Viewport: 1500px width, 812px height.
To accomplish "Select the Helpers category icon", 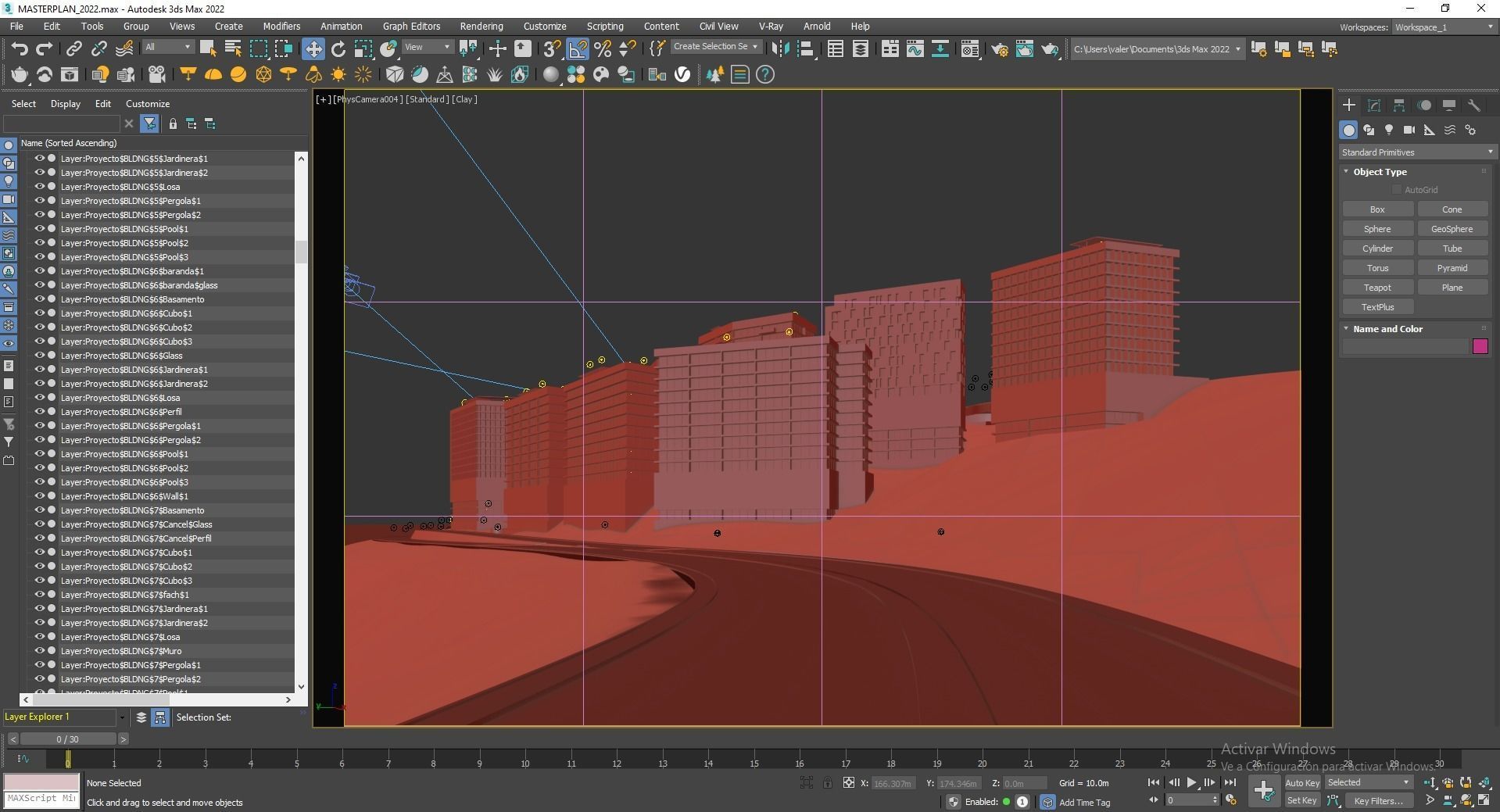I will point(1430,130).
